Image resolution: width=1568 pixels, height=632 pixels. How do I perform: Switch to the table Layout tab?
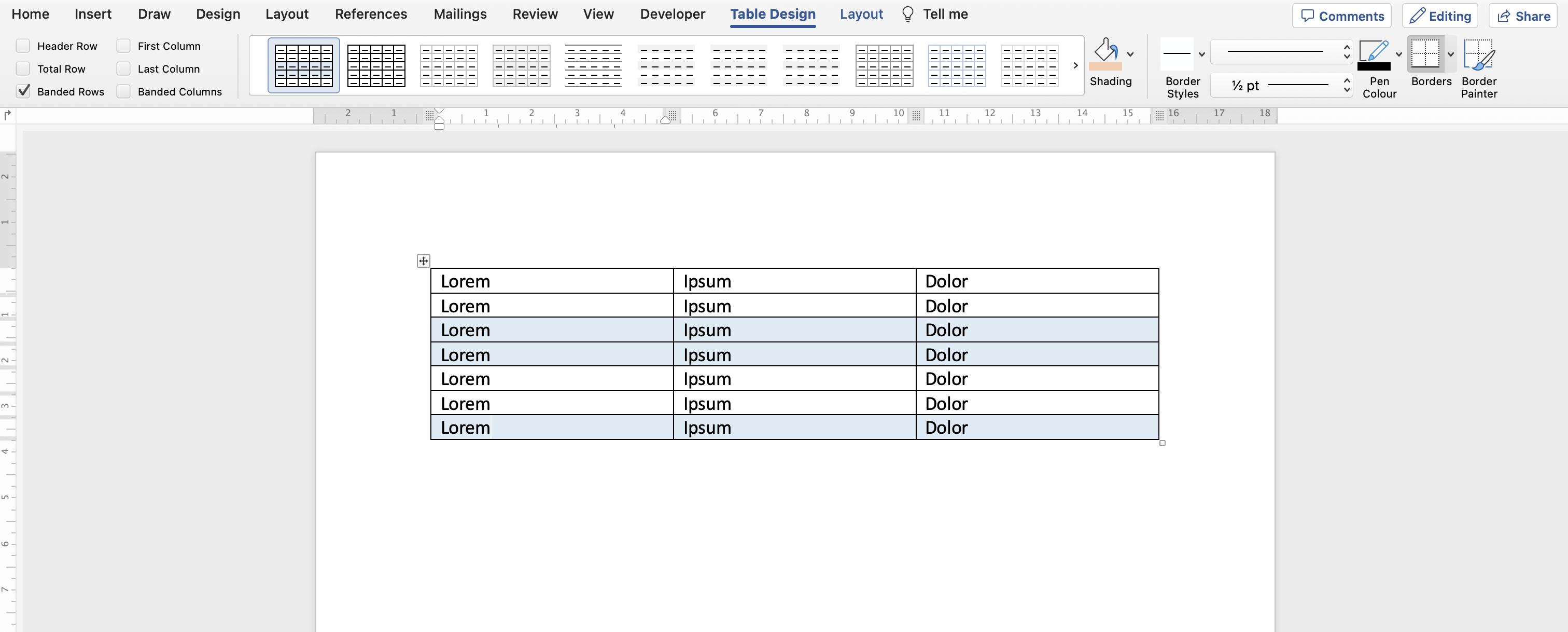tap(861, 14)
